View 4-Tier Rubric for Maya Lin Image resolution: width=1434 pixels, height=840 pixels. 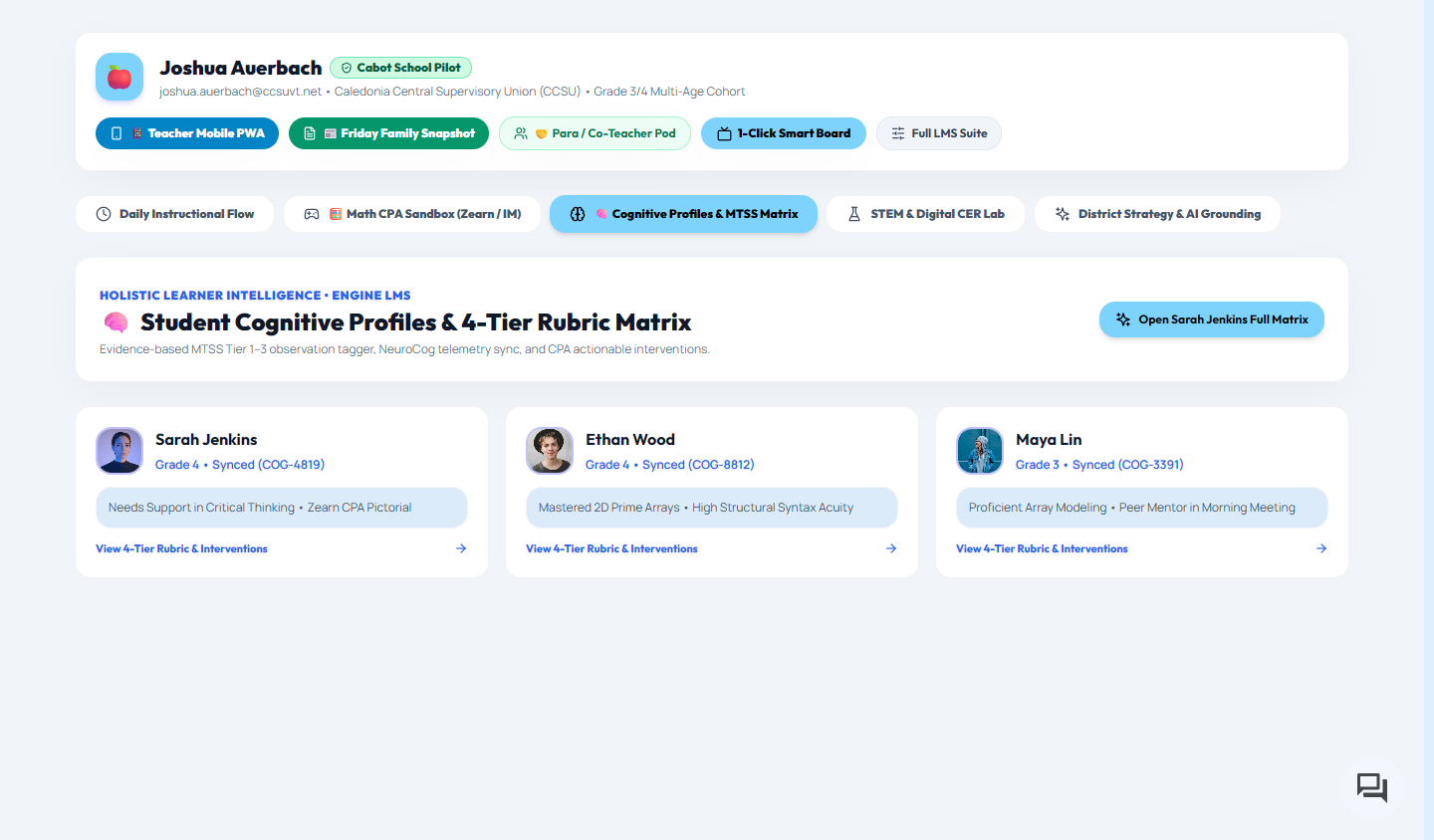pyautogui.click(x=1042, y=548)
